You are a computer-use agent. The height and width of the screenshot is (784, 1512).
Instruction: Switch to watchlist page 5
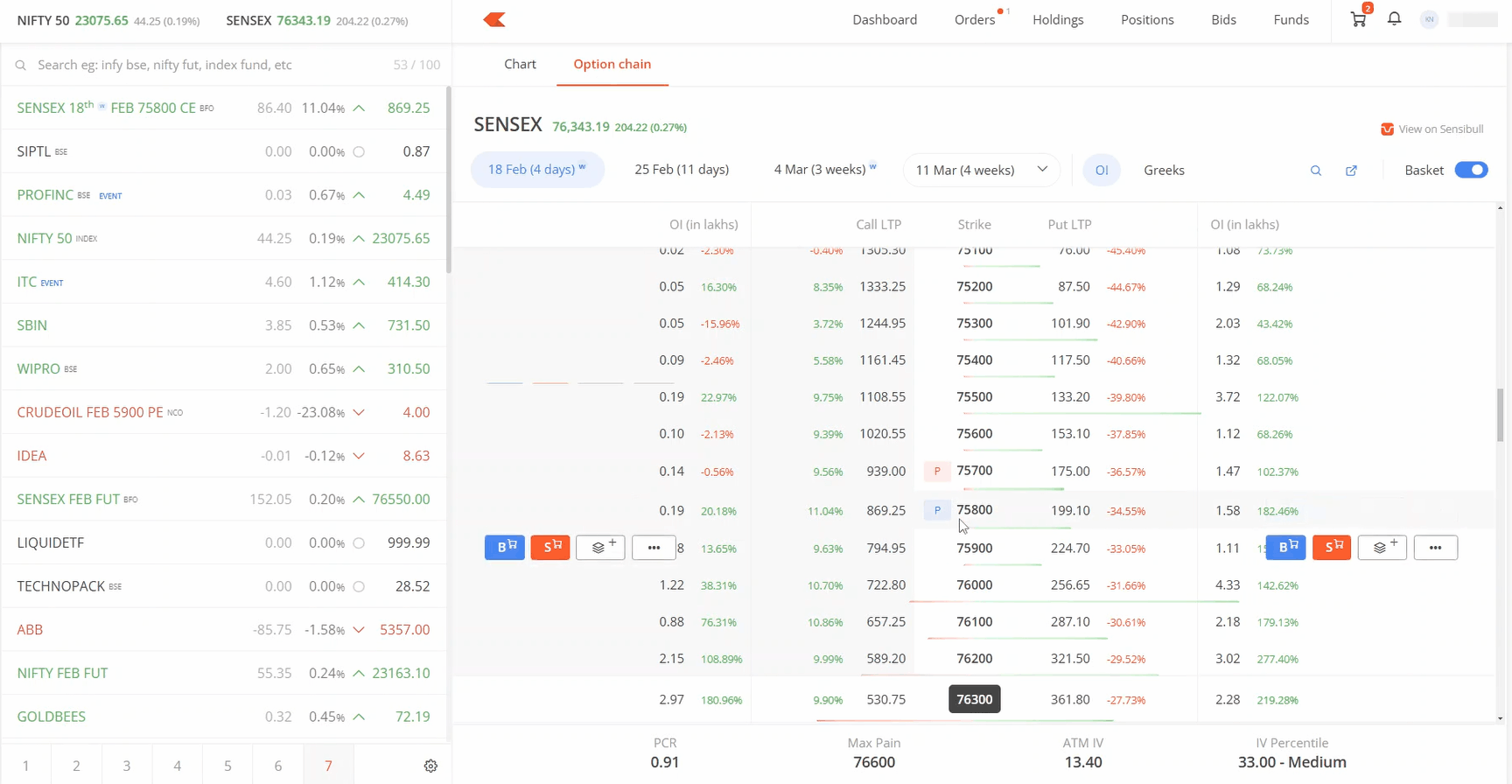click(x=227, y=766)
